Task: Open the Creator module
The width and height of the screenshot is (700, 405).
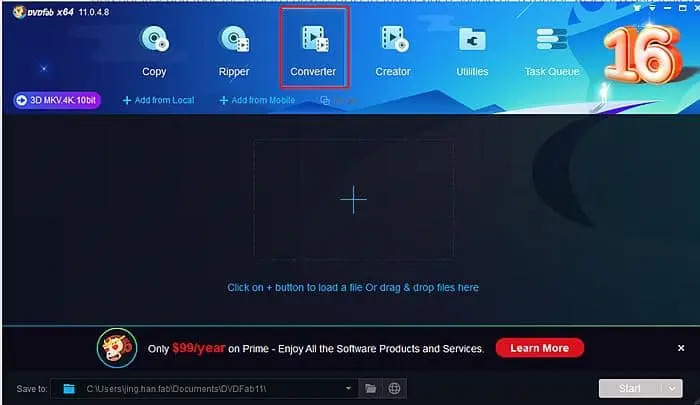Action: point(393,51)
